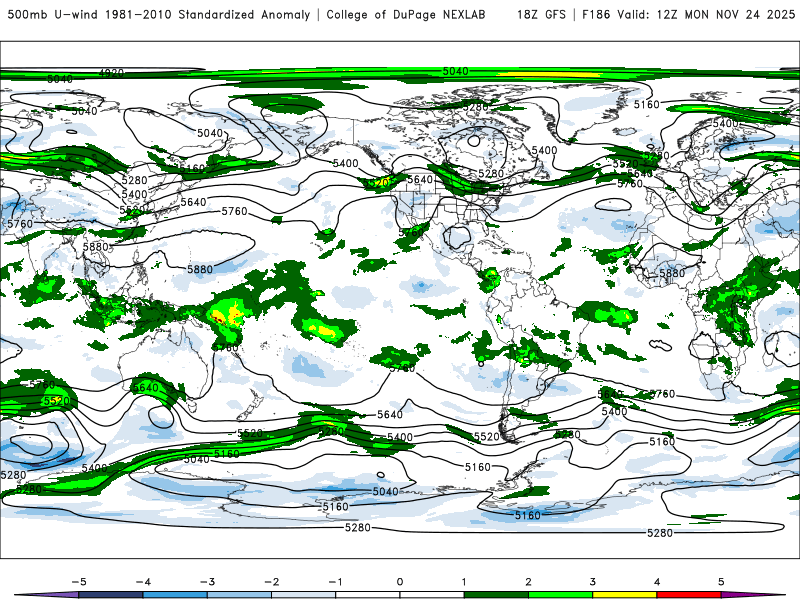Select the pale blue -2 to -1 colorbar segment
The width and height of the screenshot is (800, 600).
pyautogui.click(x=304, y=595)
